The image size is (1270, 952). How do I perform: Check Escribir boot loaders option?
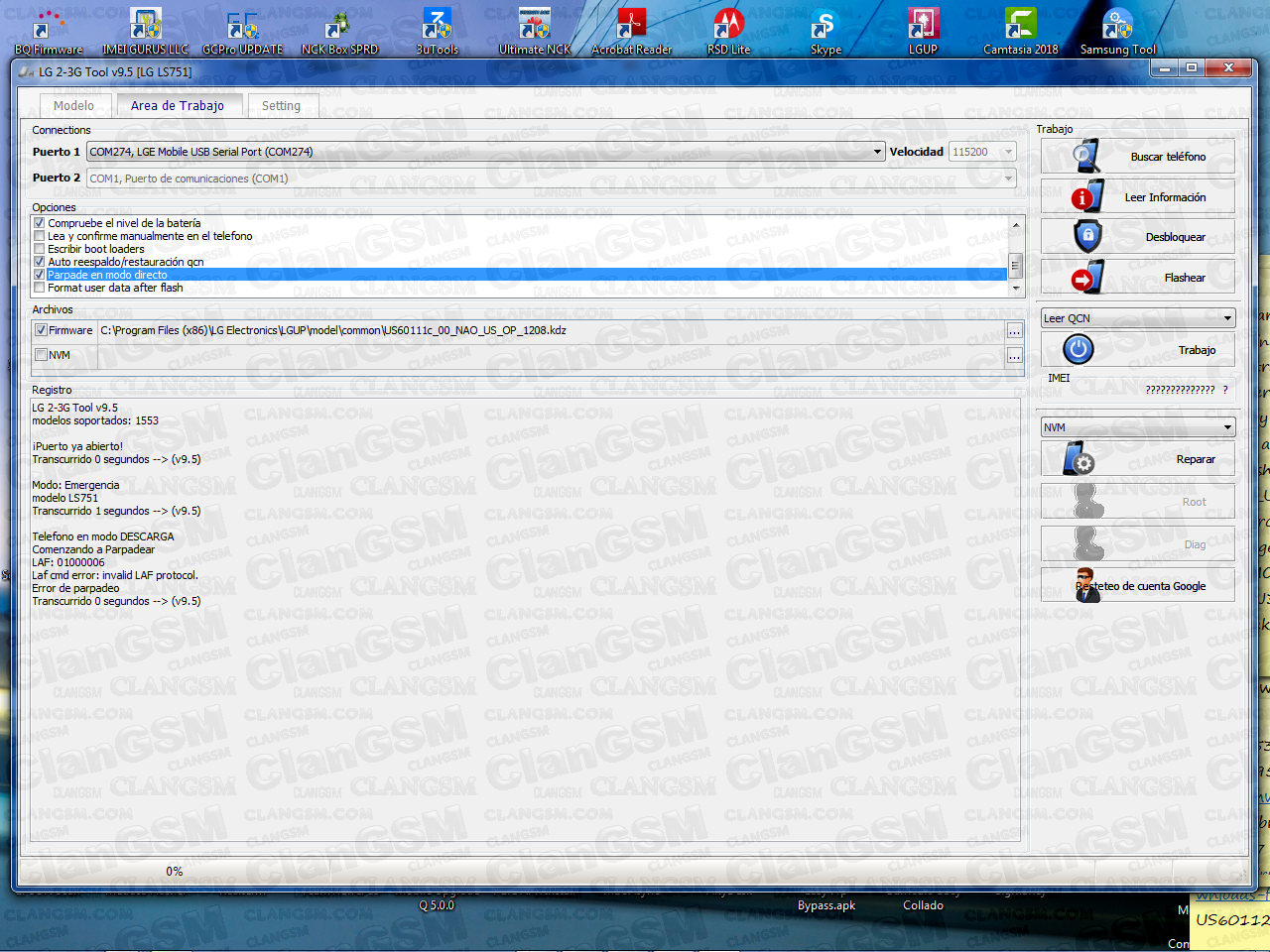click(40, 249)
